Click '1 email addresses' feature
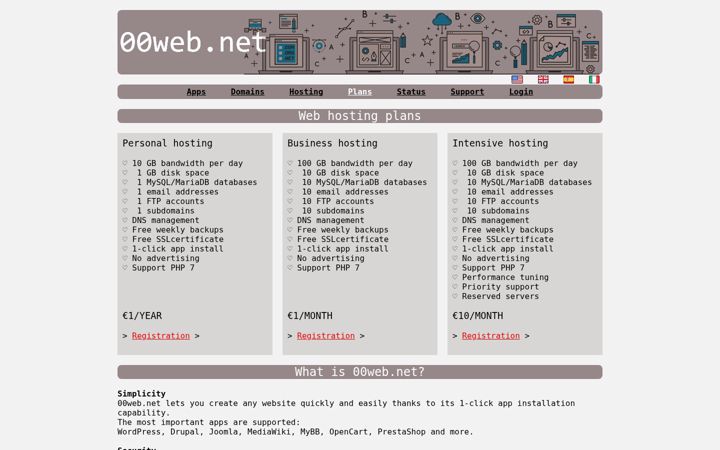 178,192
